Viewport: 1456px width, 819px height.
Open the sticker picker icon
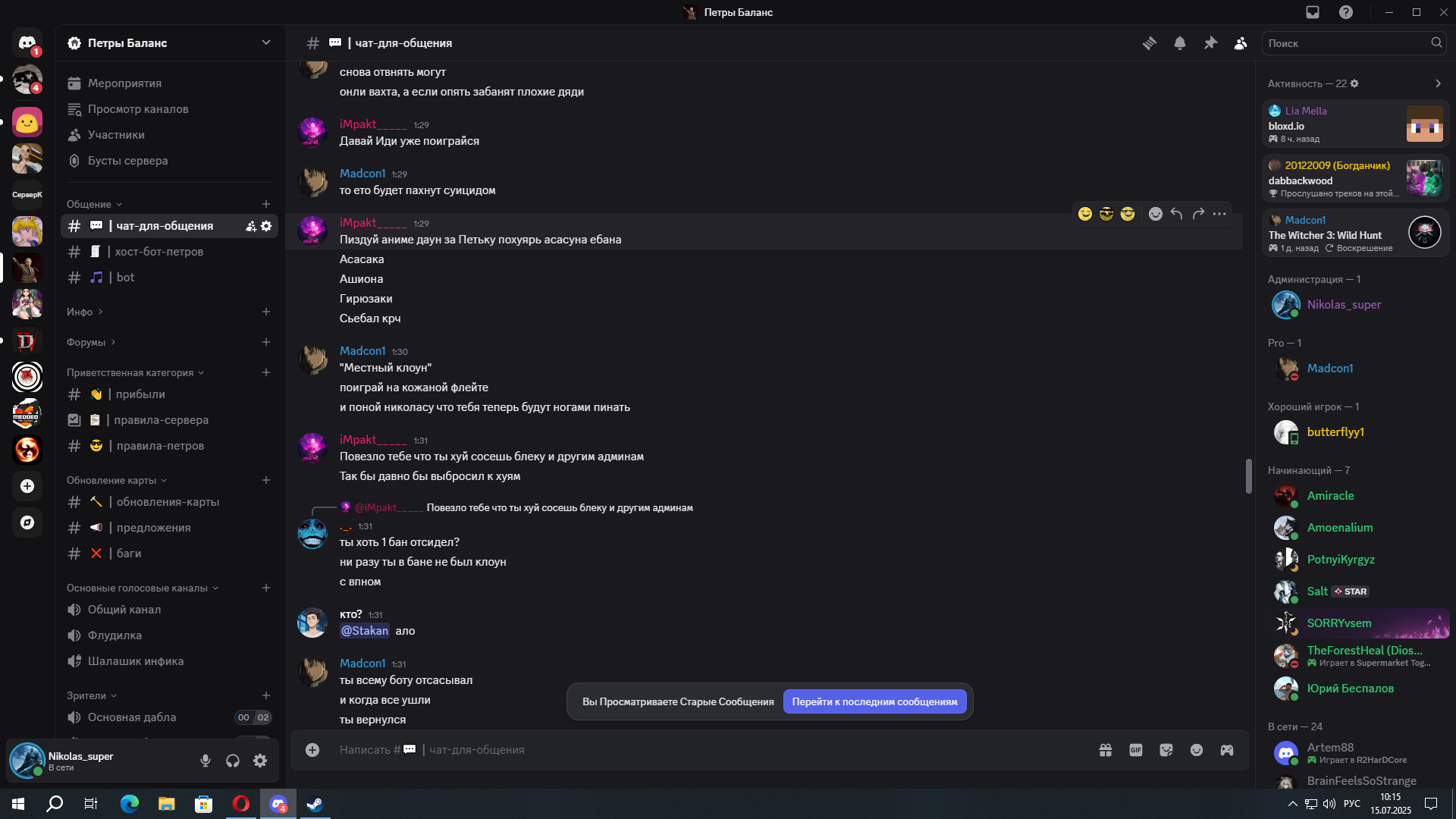pos(1166,750)
